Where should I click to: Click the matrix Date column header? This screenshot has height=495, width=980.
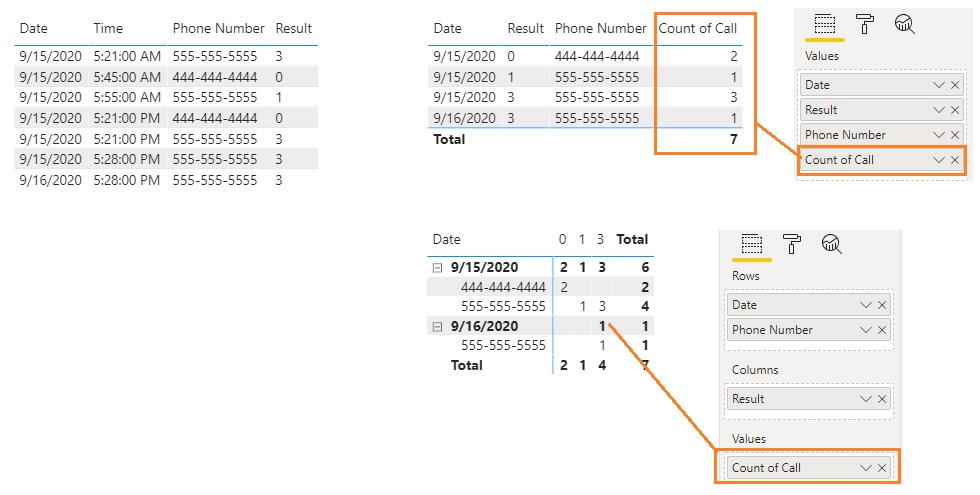click(x=446, y=239)
